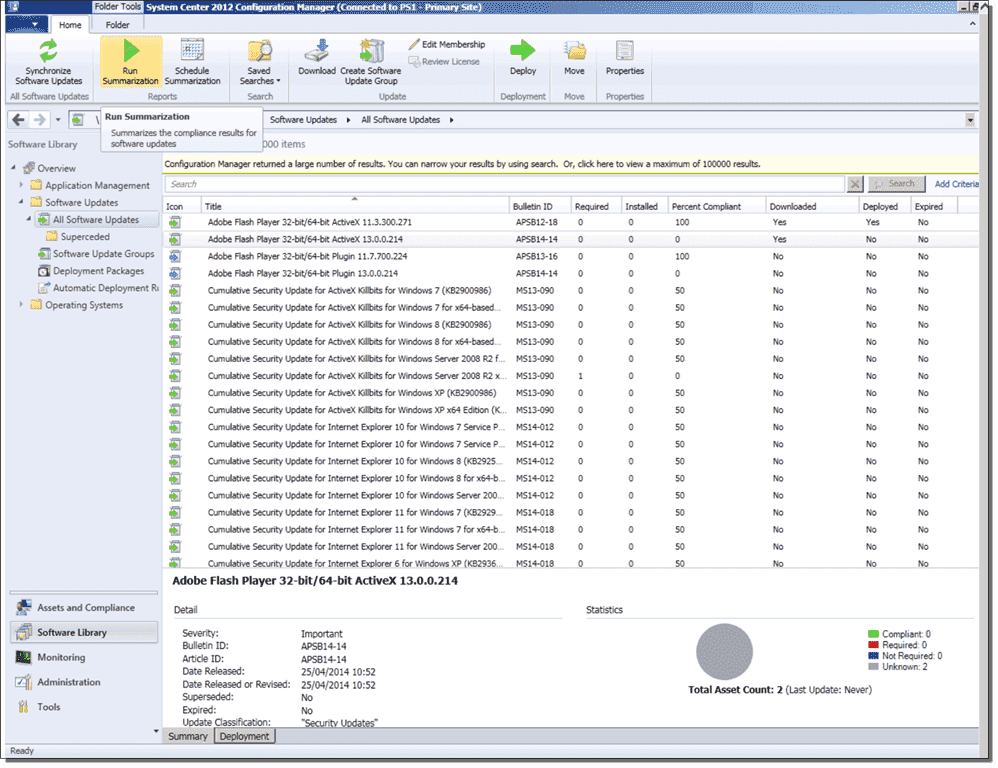Open the Deployment tab at the bottom
Image resolution: width=998 pixels, height=768 pixels.
tap(244, 735)
